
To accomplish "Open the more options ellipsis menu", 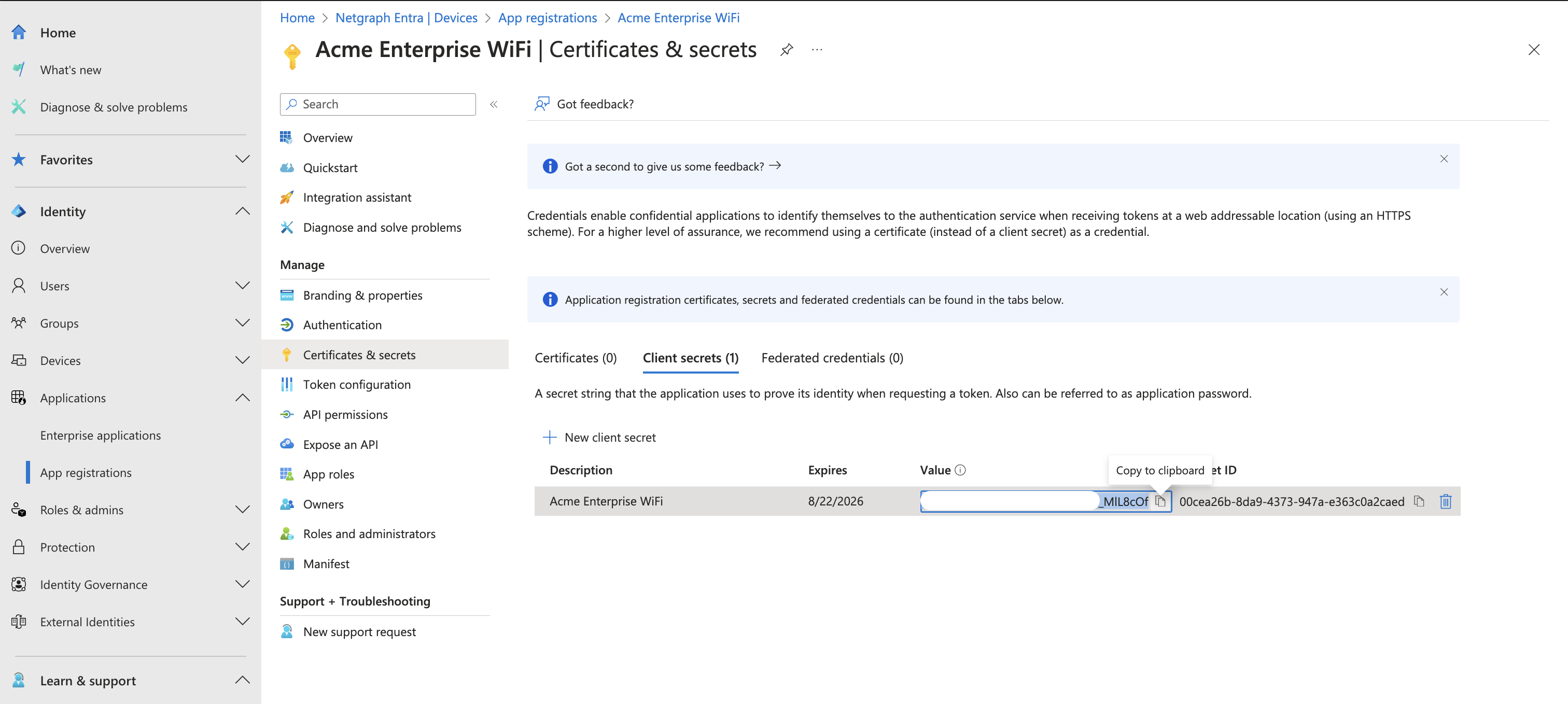I will [x=817, y=50].
